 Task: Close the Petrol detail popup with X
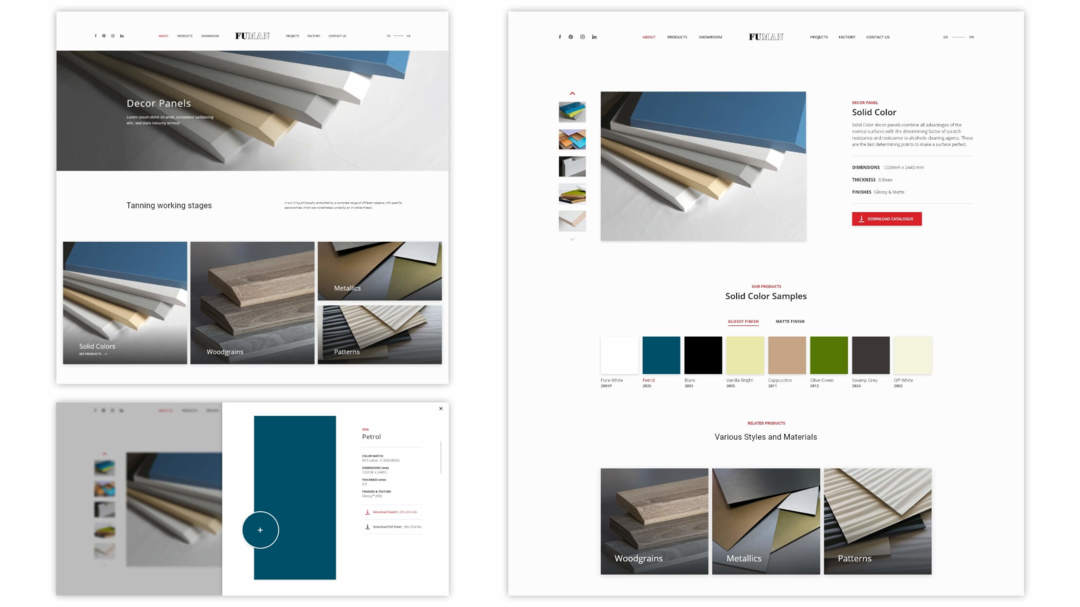441,409
